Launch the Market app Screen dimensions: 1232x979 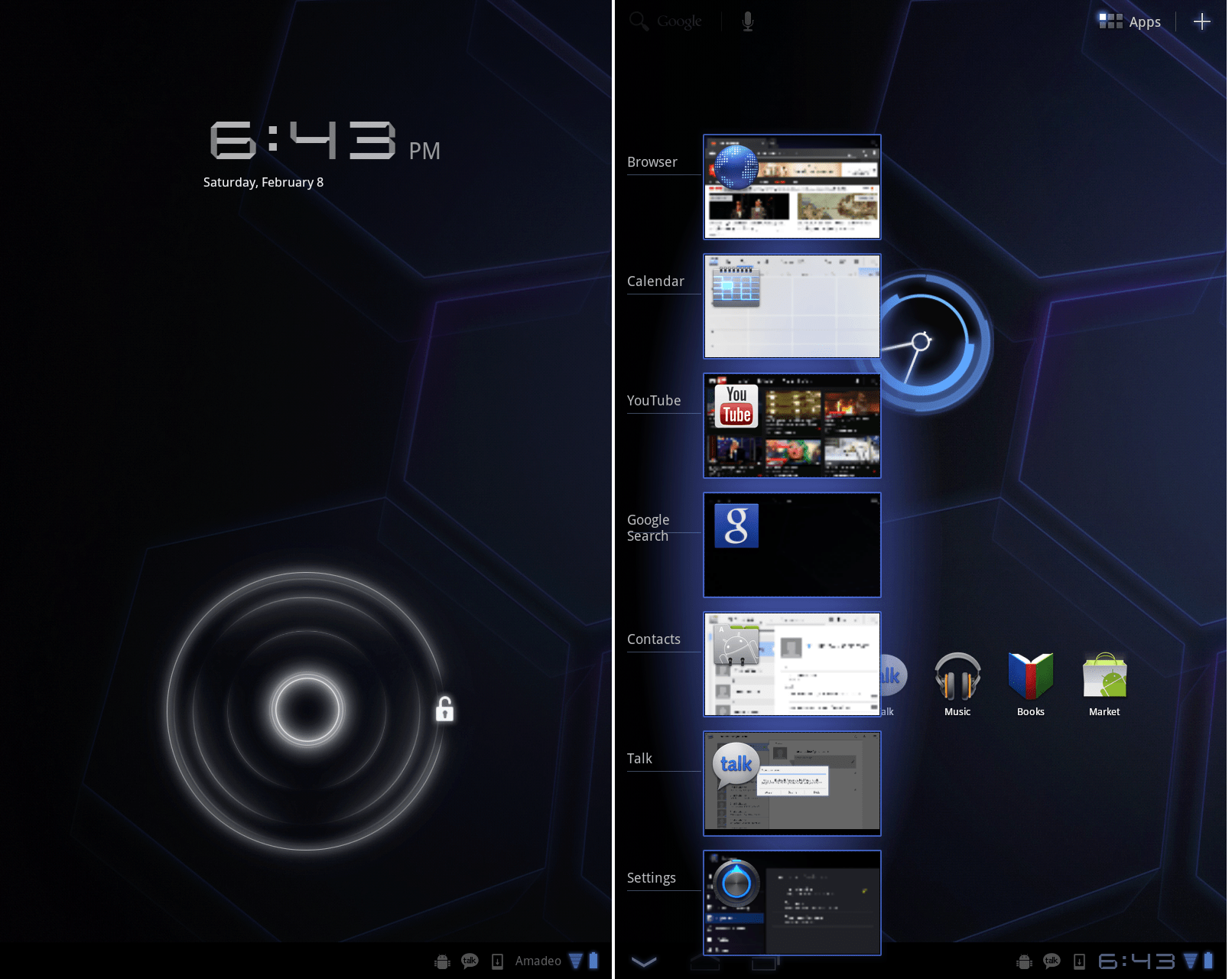tap(1104, 684)
